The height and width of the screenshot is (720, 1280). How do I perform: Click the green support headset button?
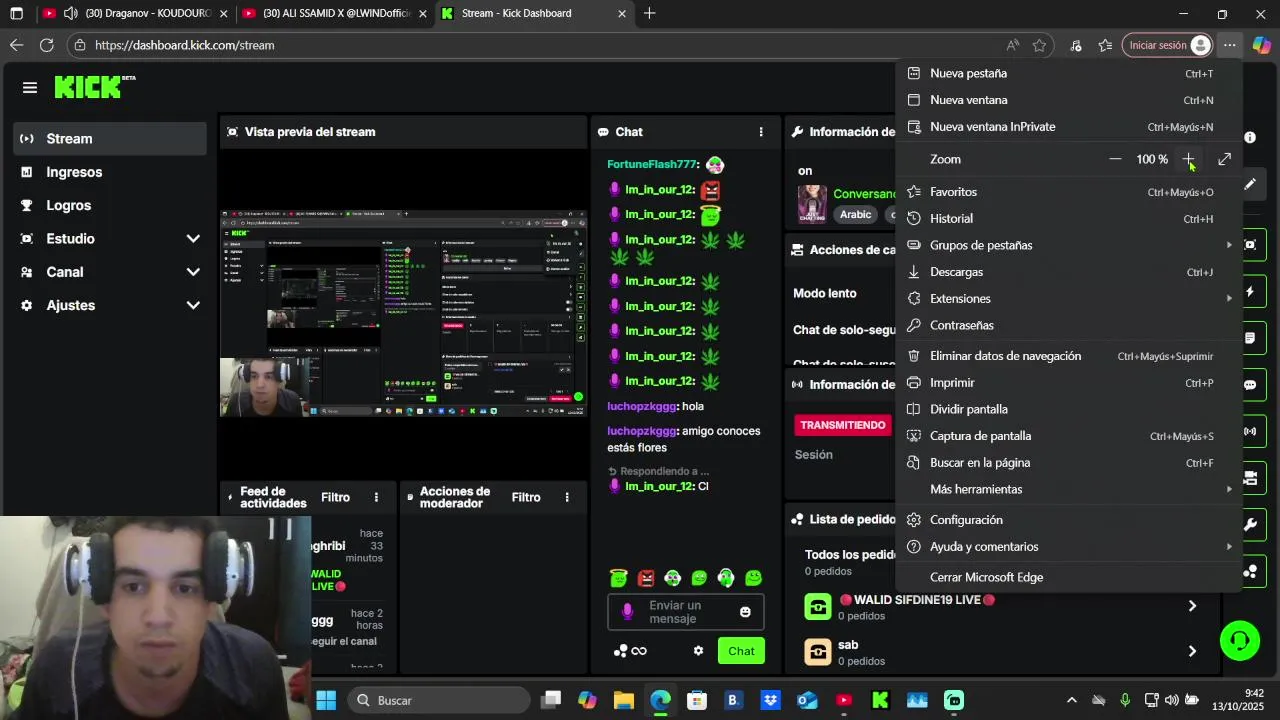pyautogui.click(x=1240, y=641)
